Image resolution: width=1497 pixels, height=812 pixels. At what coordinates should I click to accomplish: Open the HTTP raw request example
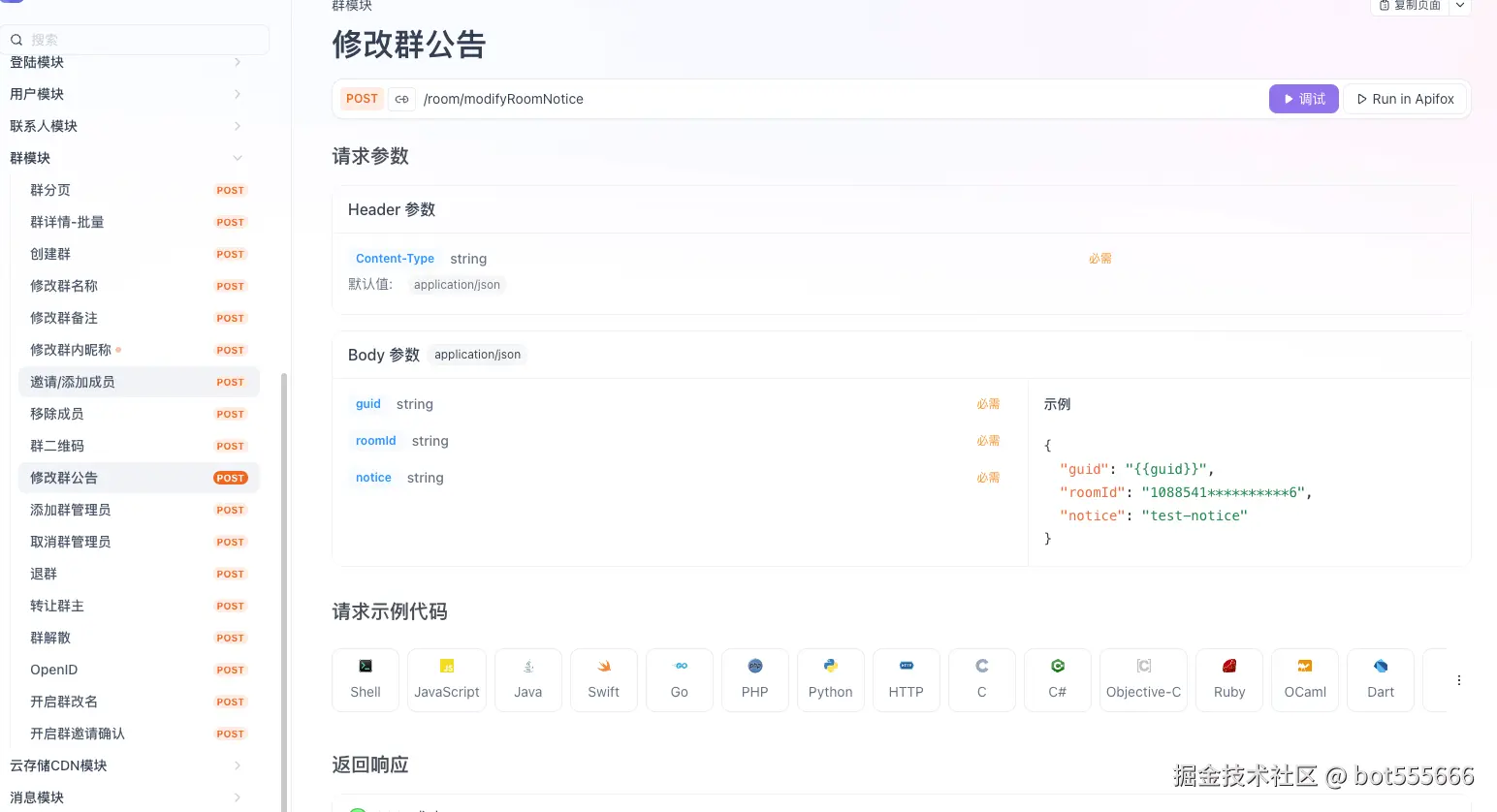coord(906,678)
